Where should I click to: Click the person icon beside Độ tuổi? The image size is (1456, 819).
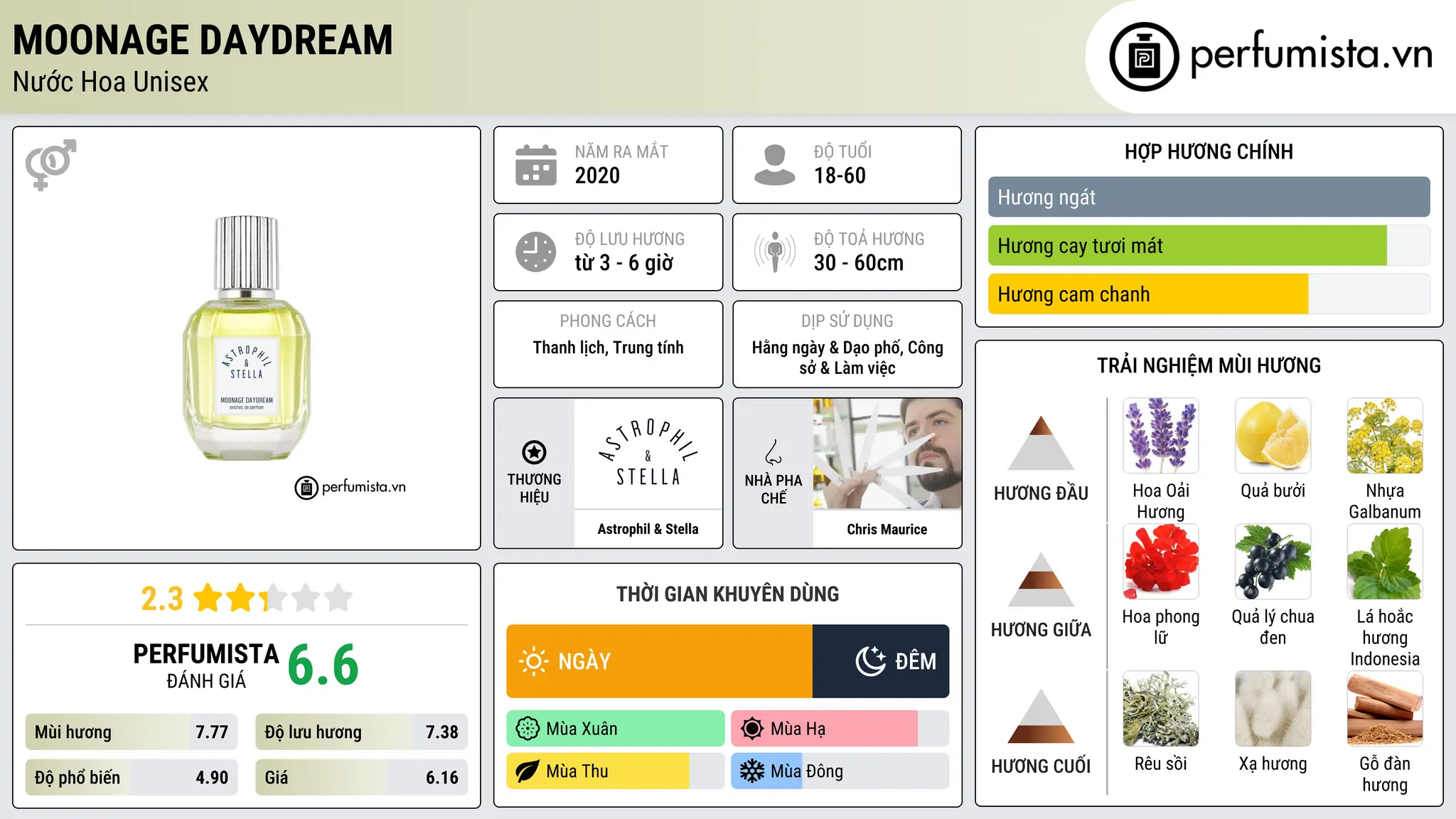point(774,165)
